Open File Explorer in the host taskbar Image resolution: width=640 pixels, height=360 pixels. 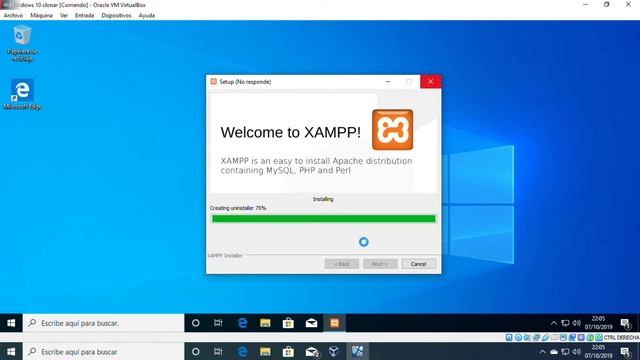(x=265, y=351)
